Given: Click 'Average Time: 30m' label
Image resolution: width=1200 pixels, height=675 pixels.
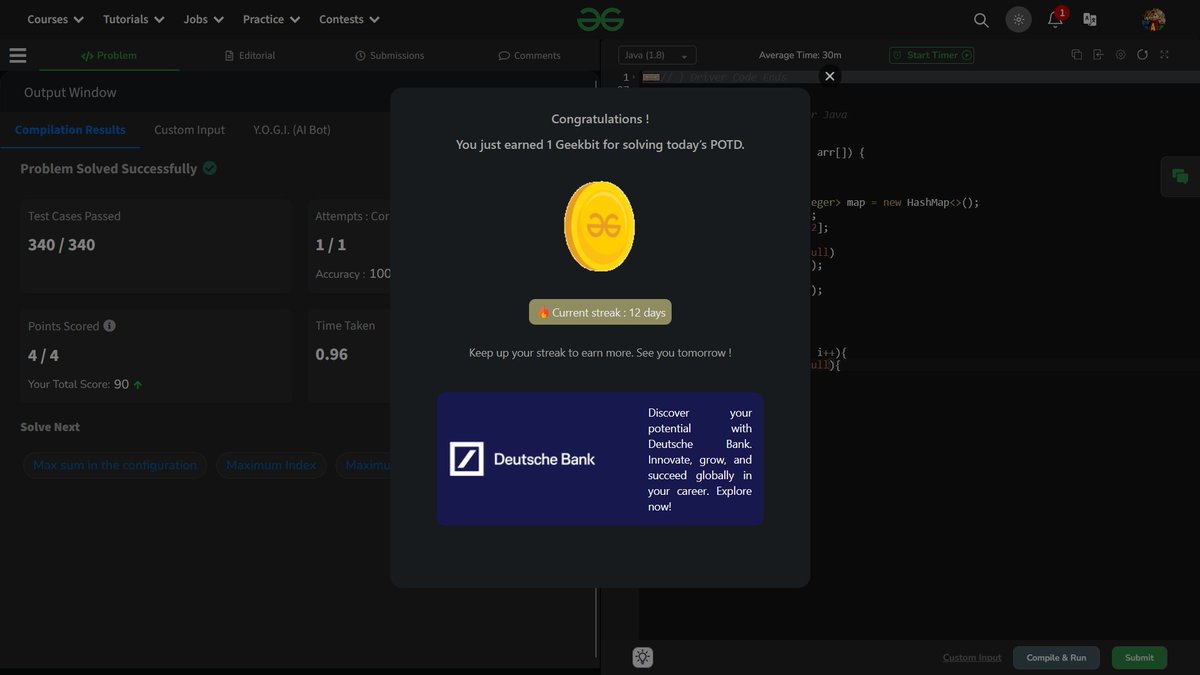Looking at the screenshot, I should point(800,55).
